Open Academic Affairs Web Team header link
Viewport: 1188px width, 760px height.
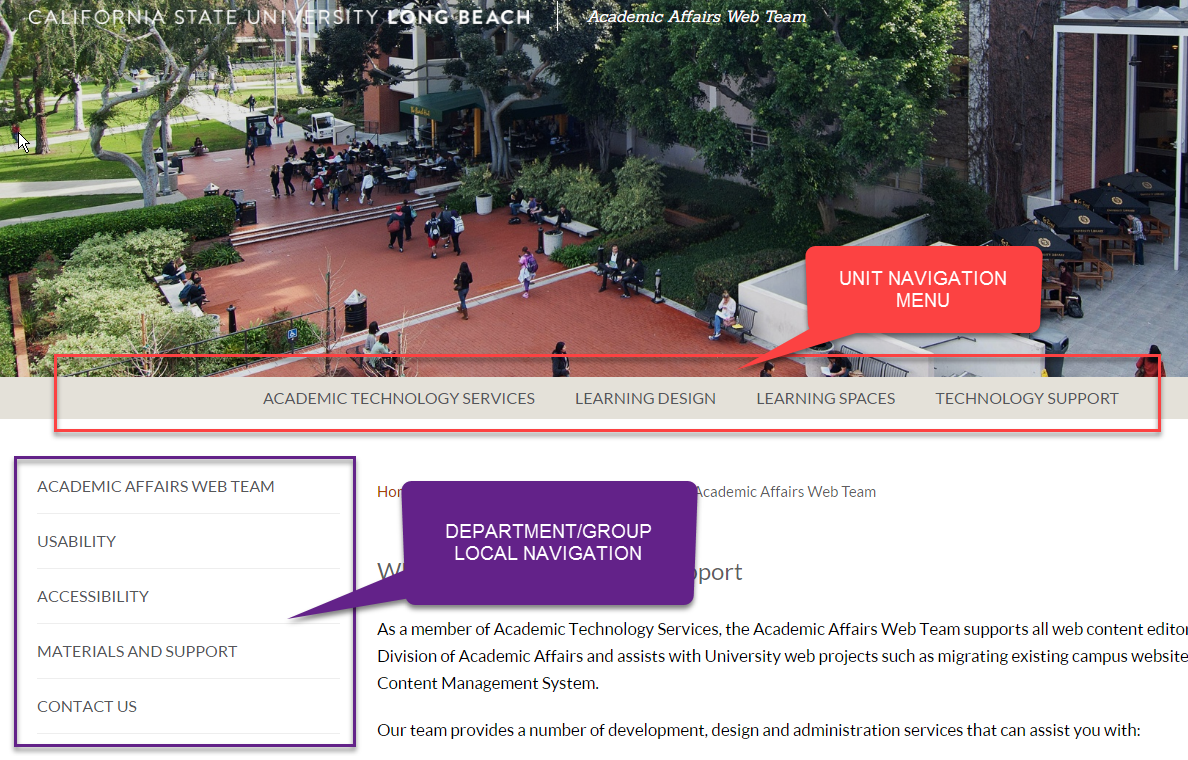point(697,17)
